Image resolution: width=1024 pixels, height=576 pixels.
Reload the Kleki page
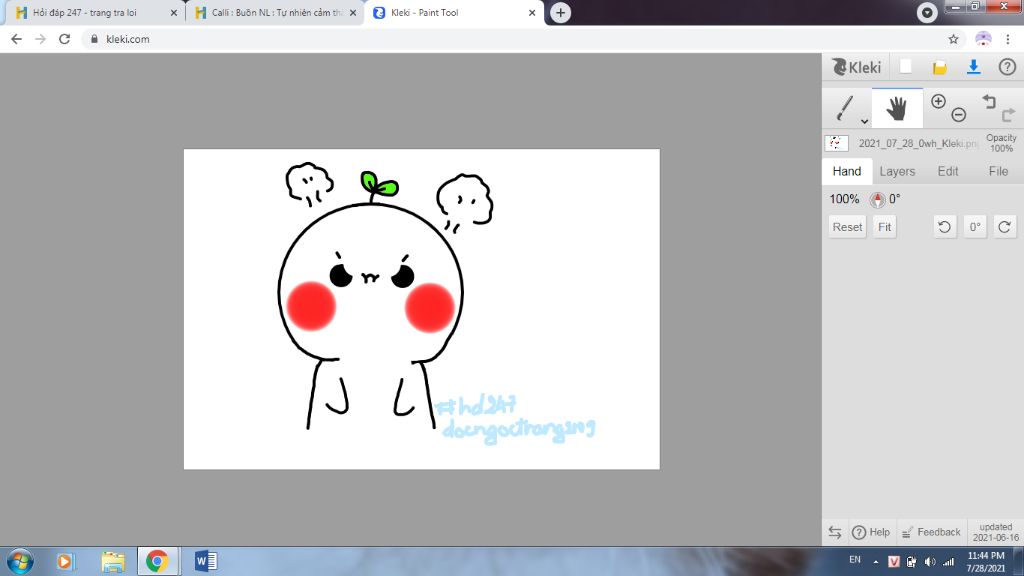pyautogui.click(x=64, y=39)
